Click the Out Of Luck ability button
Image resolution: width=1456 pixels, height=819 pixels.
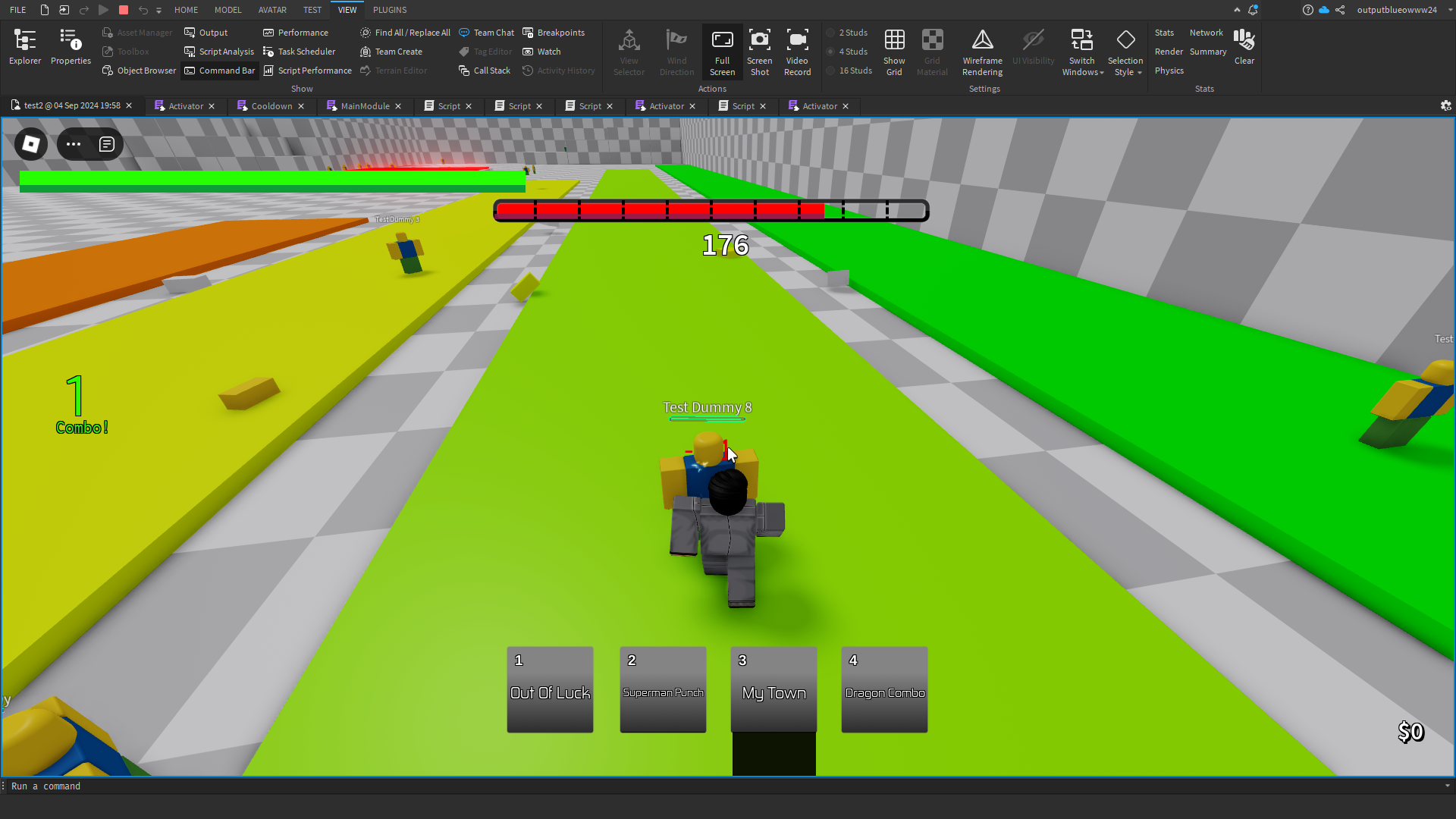tap(550, 689)
